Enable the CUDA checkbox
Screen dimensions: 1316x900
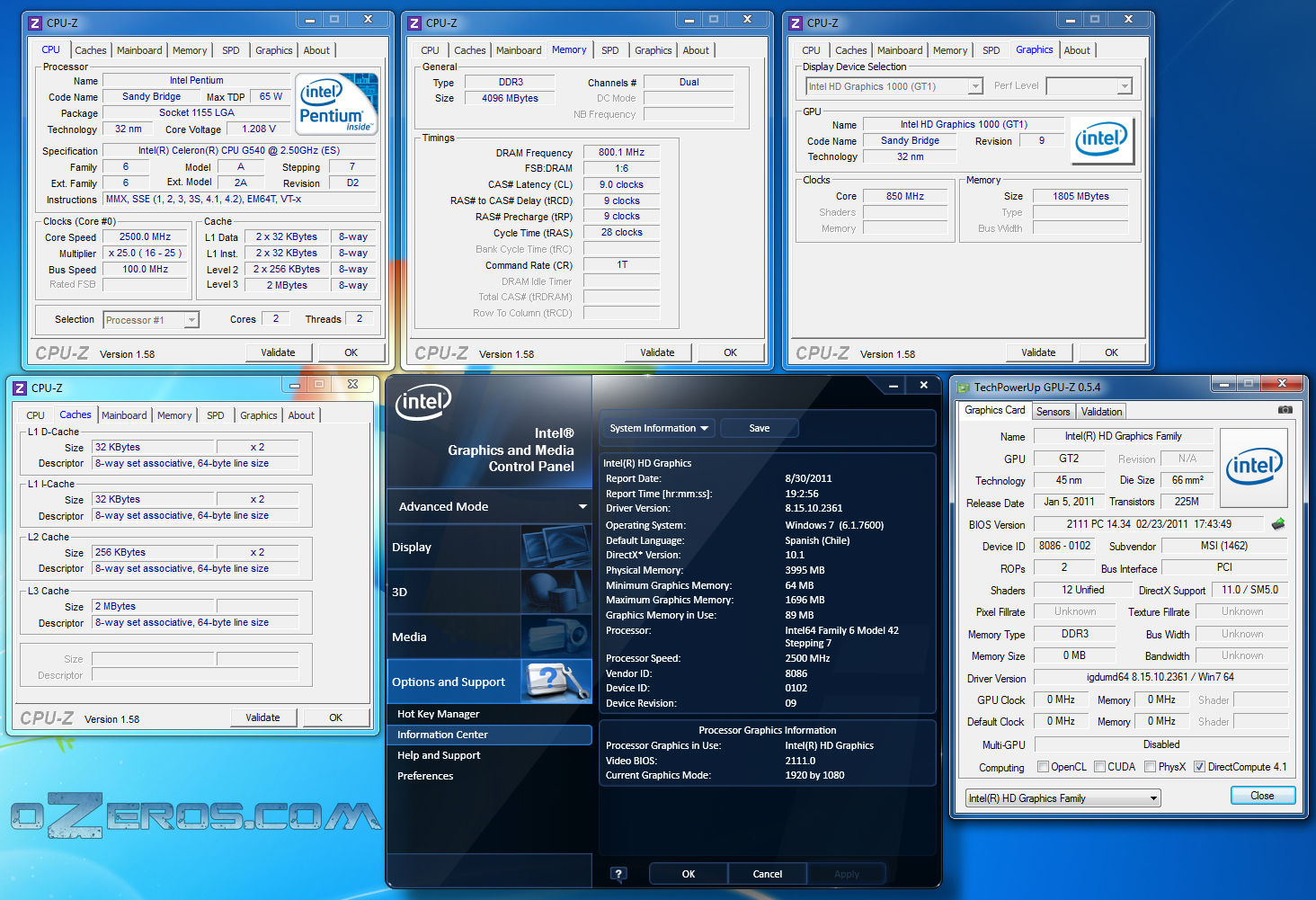pyautogui.click(x=1099, y=767)
